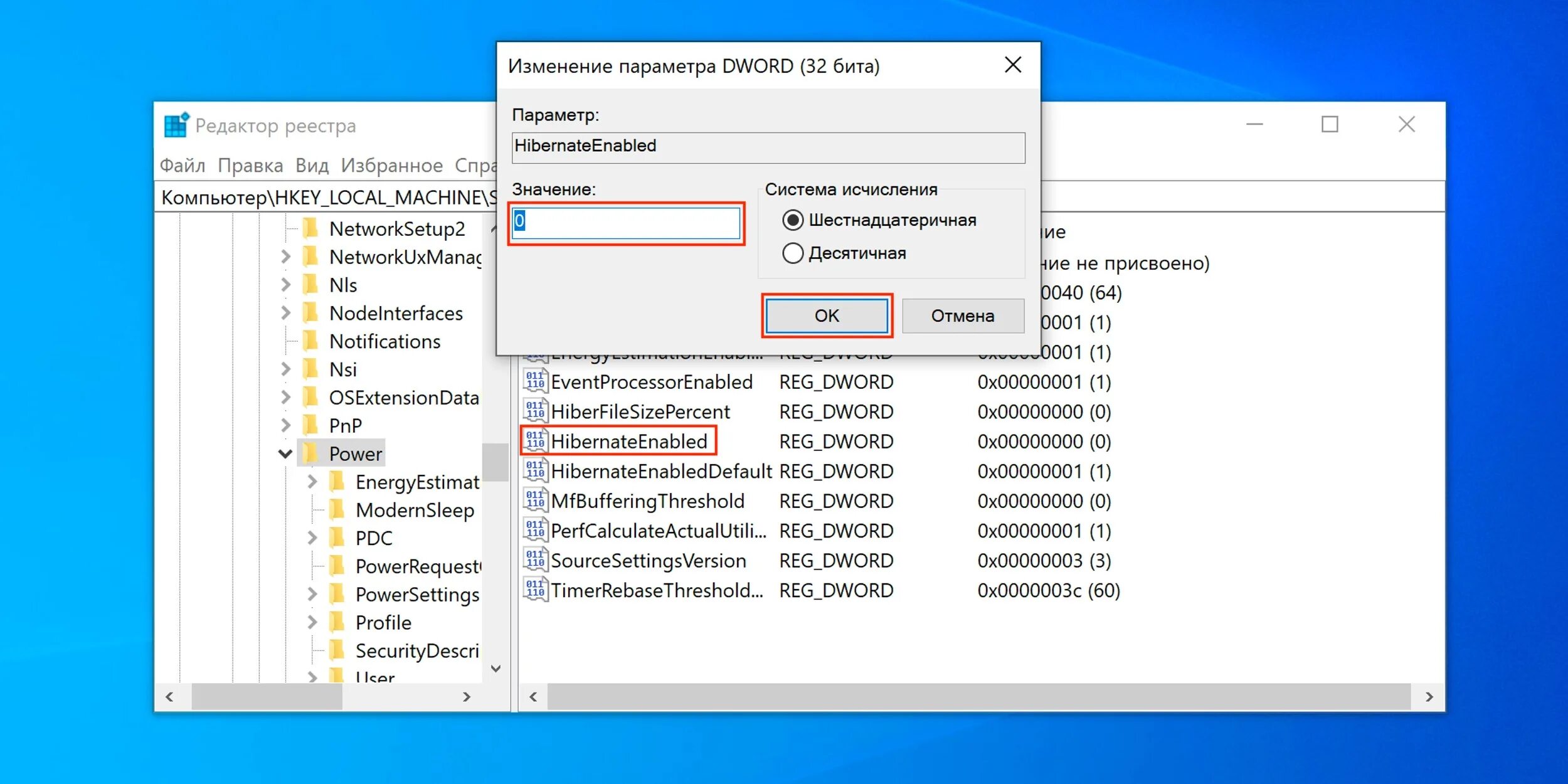Click the MfBufferingThreshold value icon
This screenshot has width=1568, height=784.
click(535, 501)
